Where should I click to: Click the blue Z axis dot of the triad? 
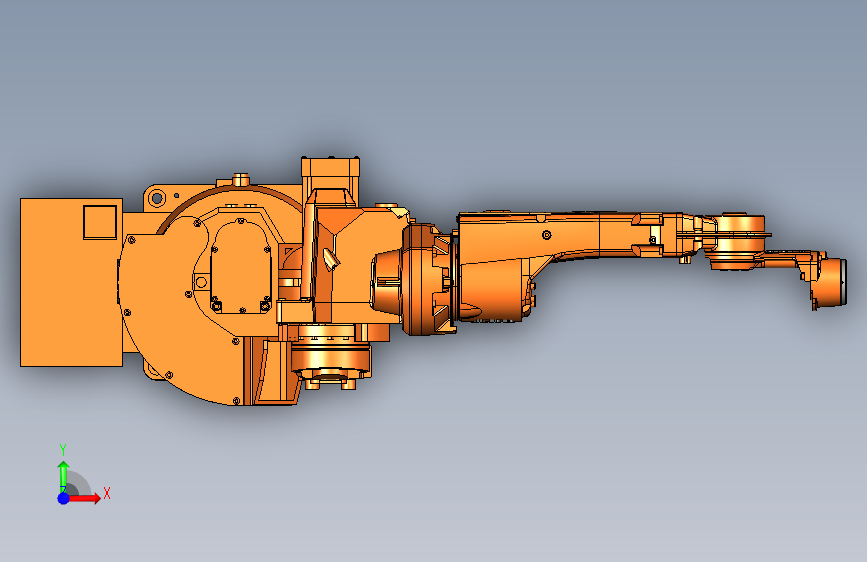[x=64, y=498]
